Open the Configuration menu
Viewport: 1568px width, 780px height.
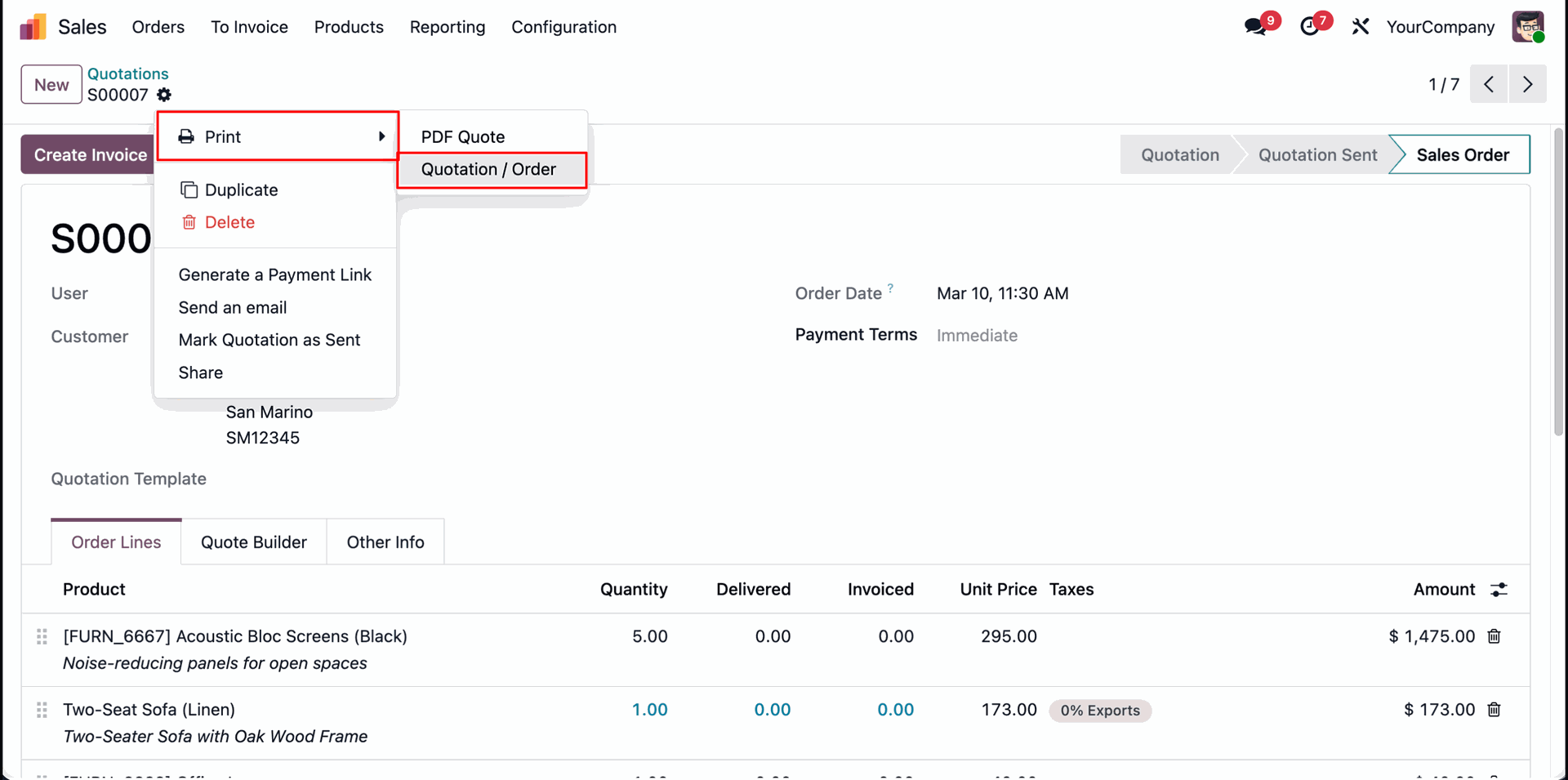tap(563, 27)
